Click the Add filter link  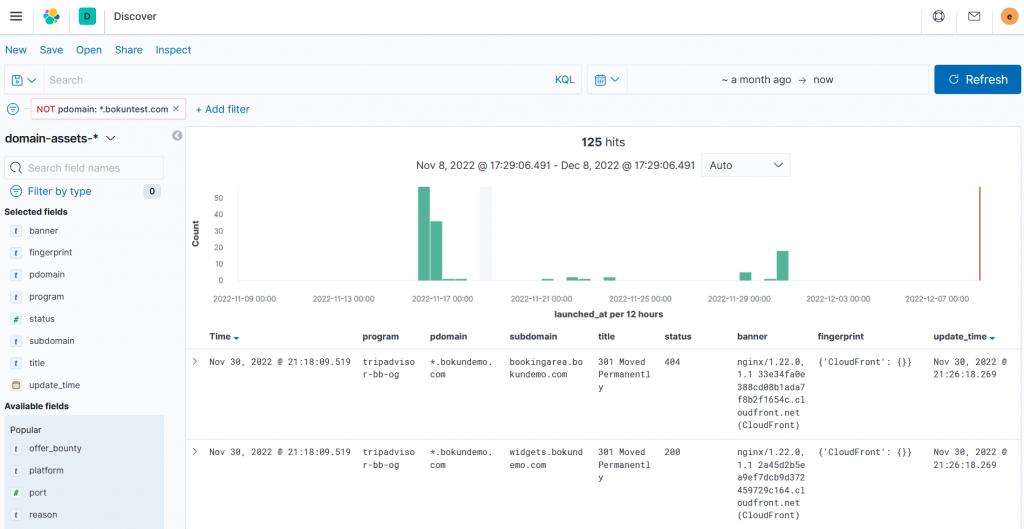[222, 109]
